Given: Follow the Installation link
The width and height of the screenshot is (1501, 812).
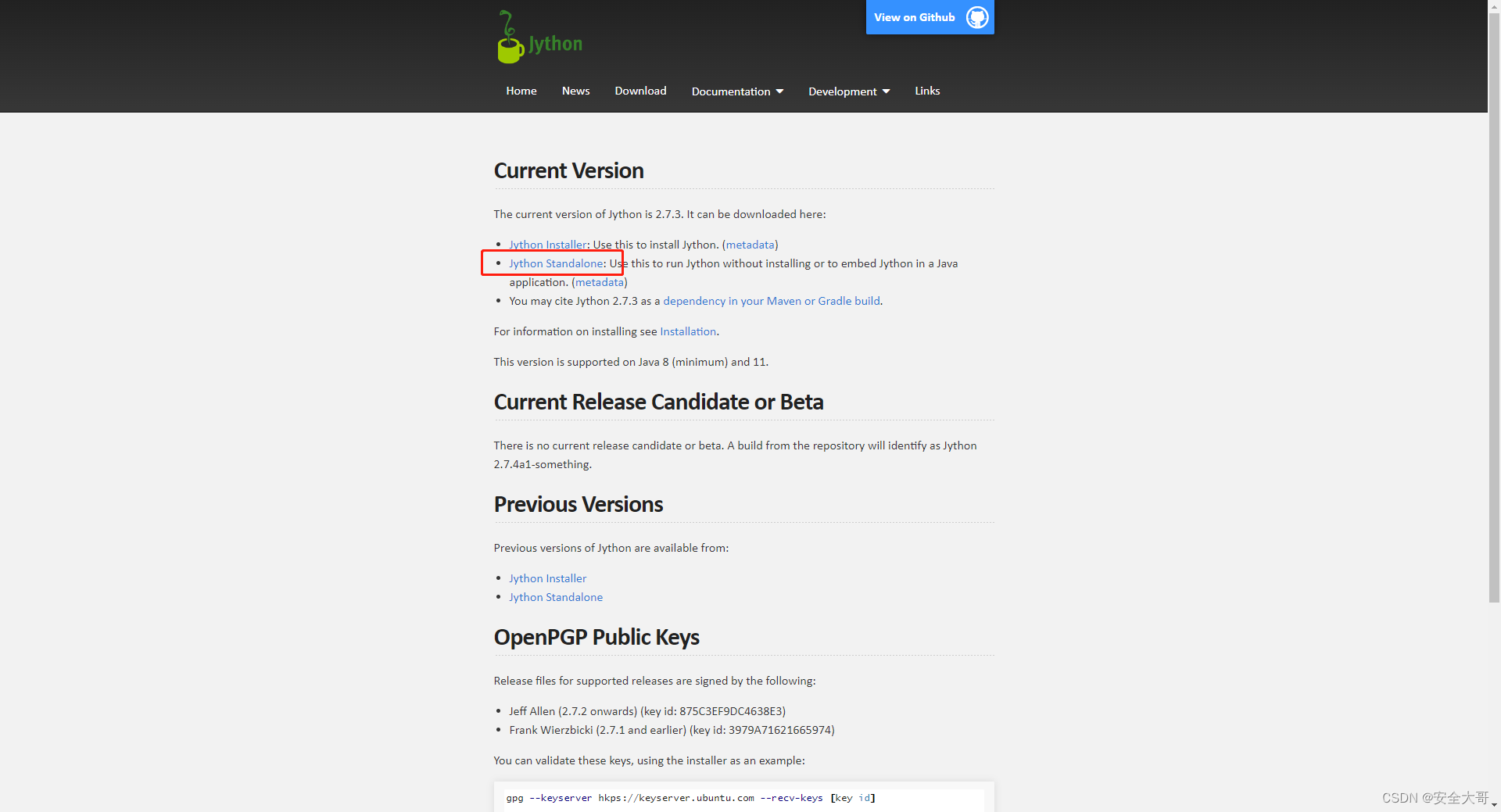Looking at the screenshot, I should click(688, 331).
